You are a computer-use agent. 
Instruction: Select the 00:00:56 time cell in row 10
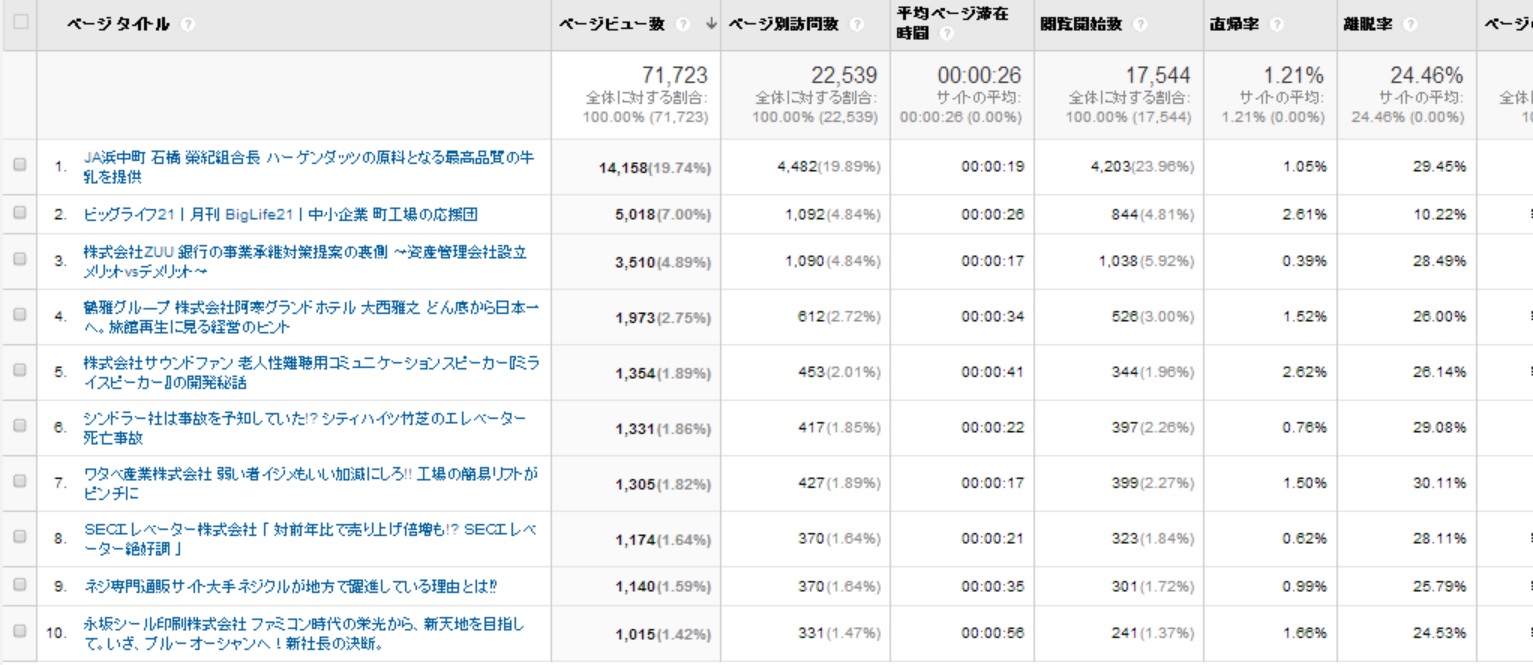[x=992, y=633]
